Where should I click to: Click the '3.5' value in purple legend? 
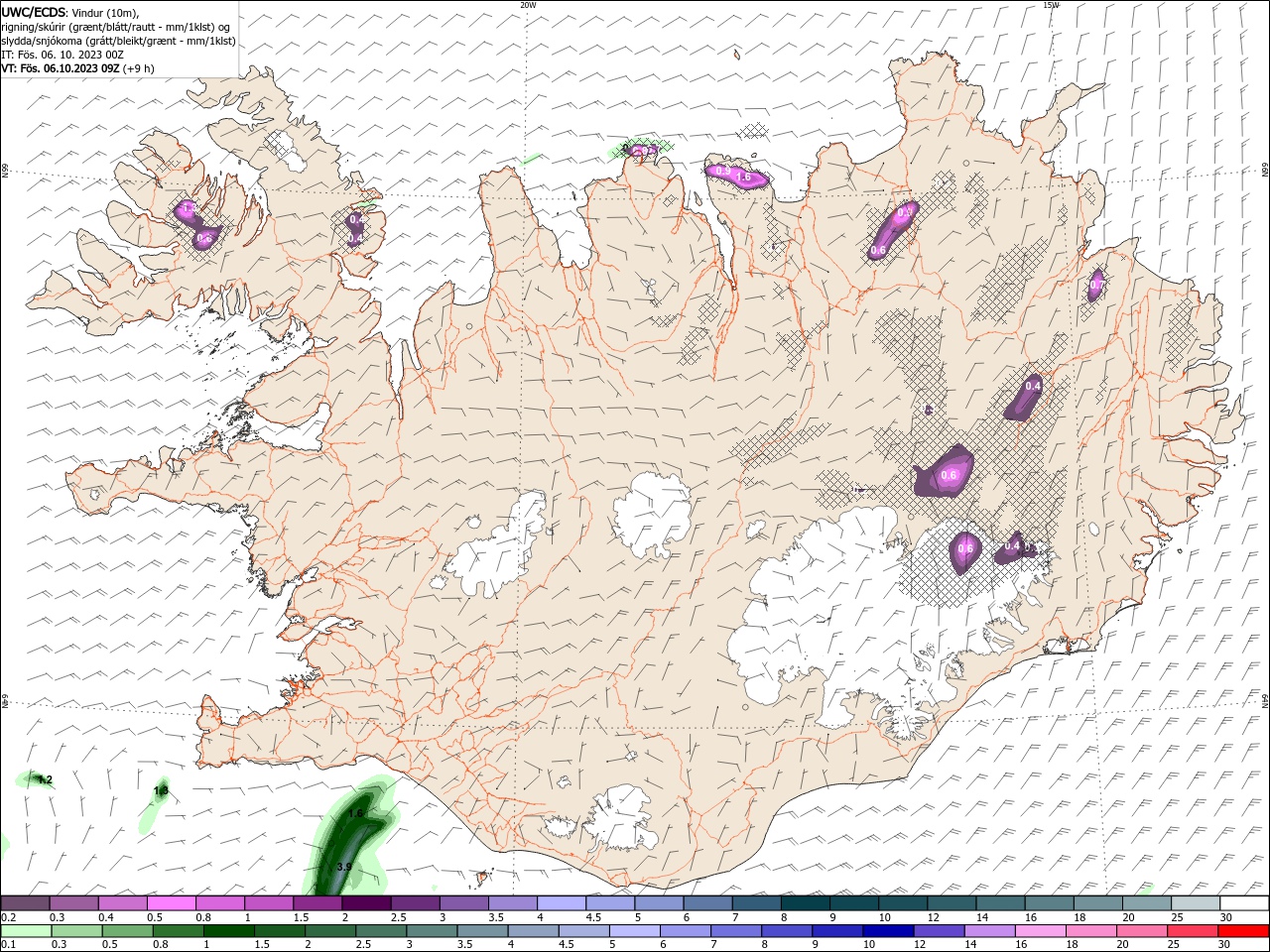click(496, 917)
